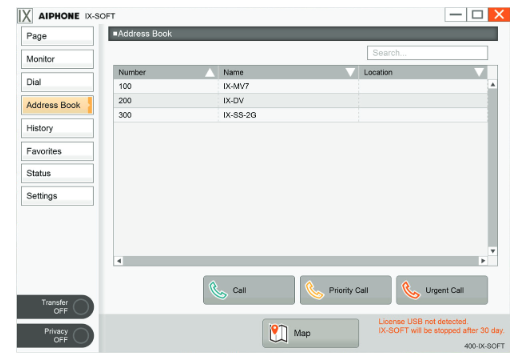The width and height of the screenshot is (522, 362).
Task: Click in the Search field
Action: coord(427,53)
